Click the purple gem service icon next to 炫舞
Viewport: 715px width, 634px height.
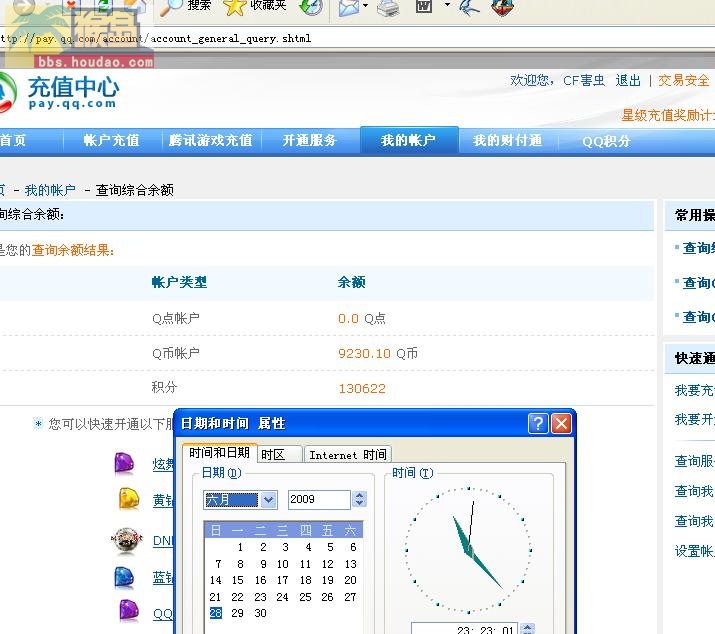click(124, 463)
